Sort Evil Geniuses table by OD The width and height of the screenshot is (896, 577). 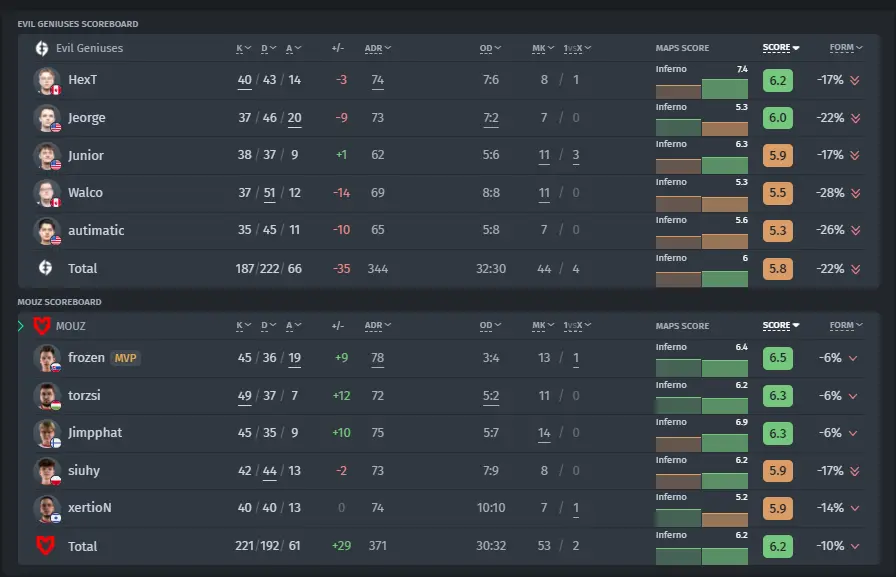point(490,49)
